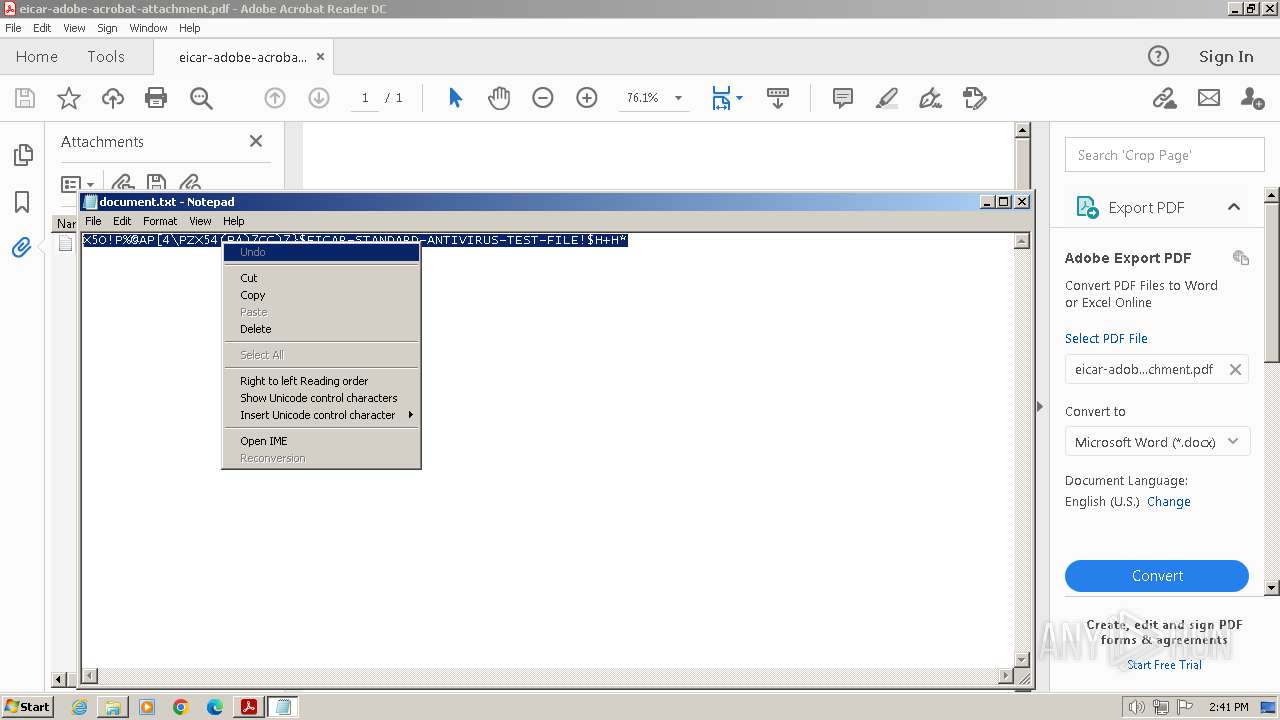1280x720 pixels.
Task: Open the help question mark icon
Action: (x=1158, y=57)
